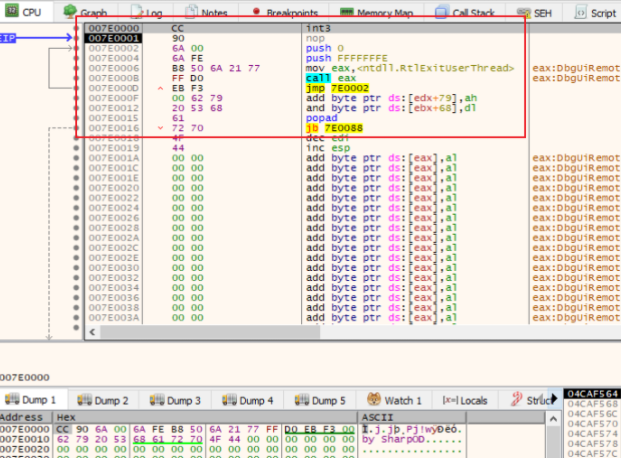
Task: Select address 007E0000 in disassembly
Action: [x=114, y=28]
